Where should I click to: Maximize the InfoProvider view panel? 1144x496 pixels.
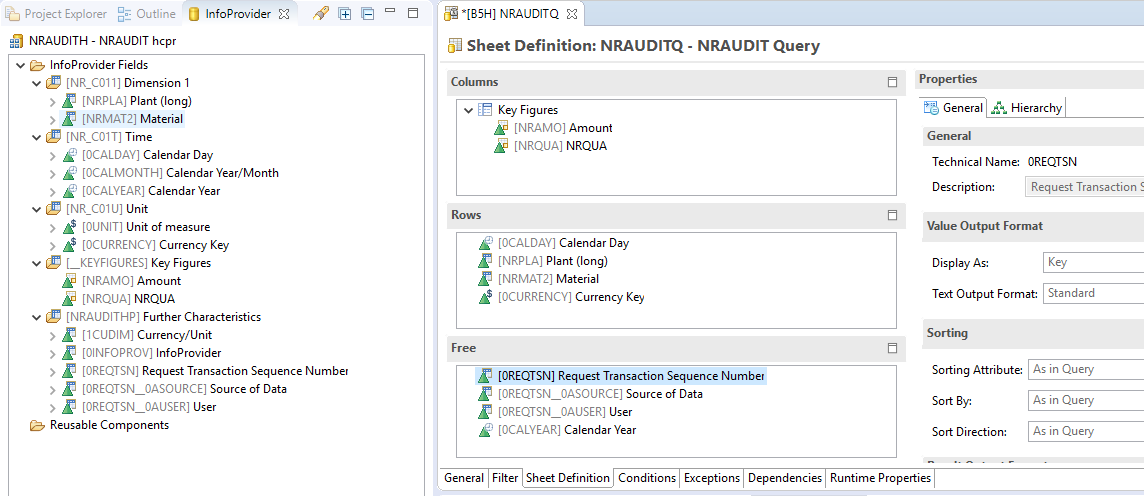[x=413, y=13]
